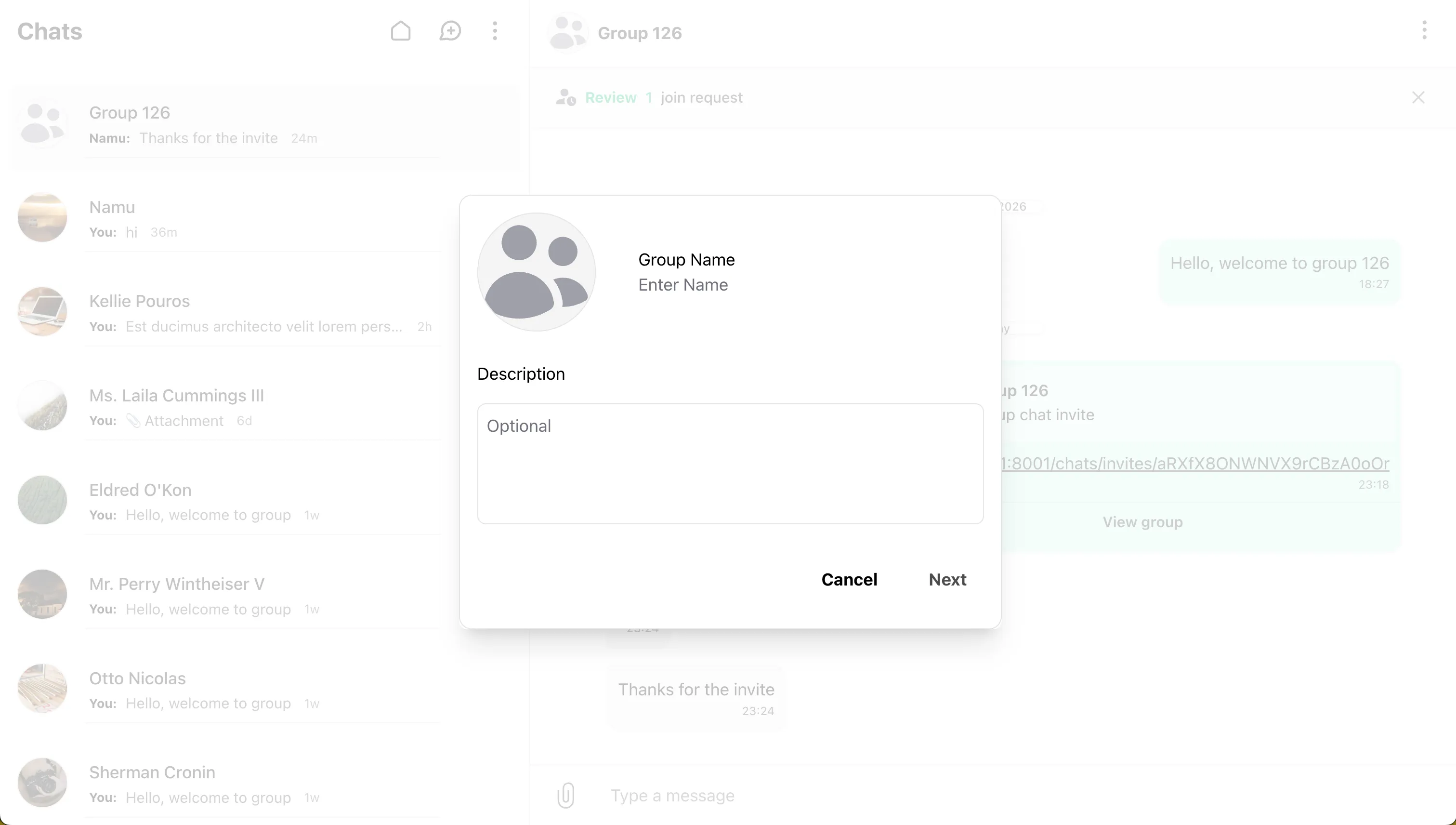Click 'Thanks for the invite' message bubble
Screen dimensions: 1456x825
pyautogui.click(x=696, y=697)
